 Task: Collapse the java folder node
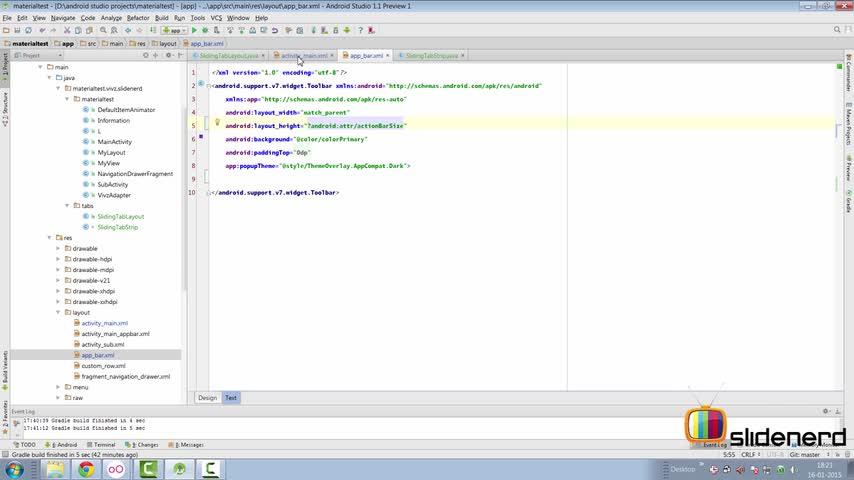click(x=50, y=78)
